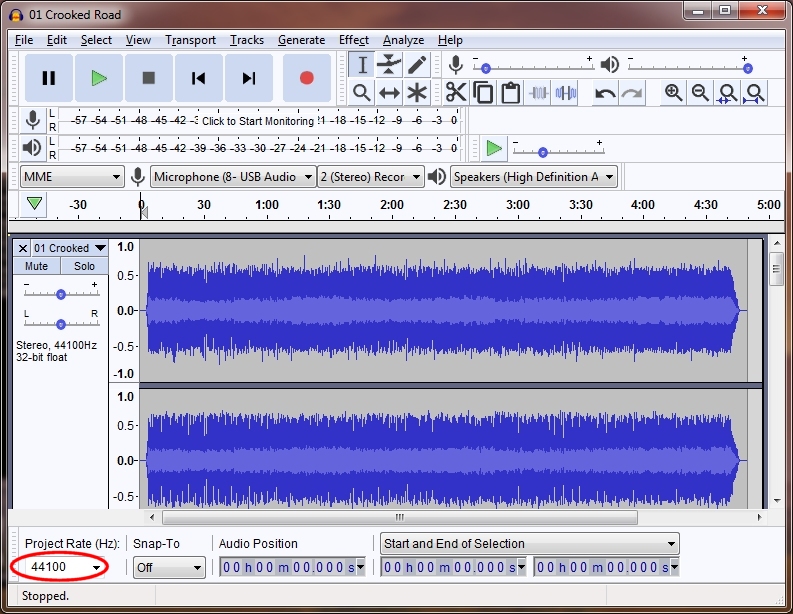Image resolution: width=793 pixels, height=614 pixels.
Task: Open the File menu
Action: (x=24, y=40)
